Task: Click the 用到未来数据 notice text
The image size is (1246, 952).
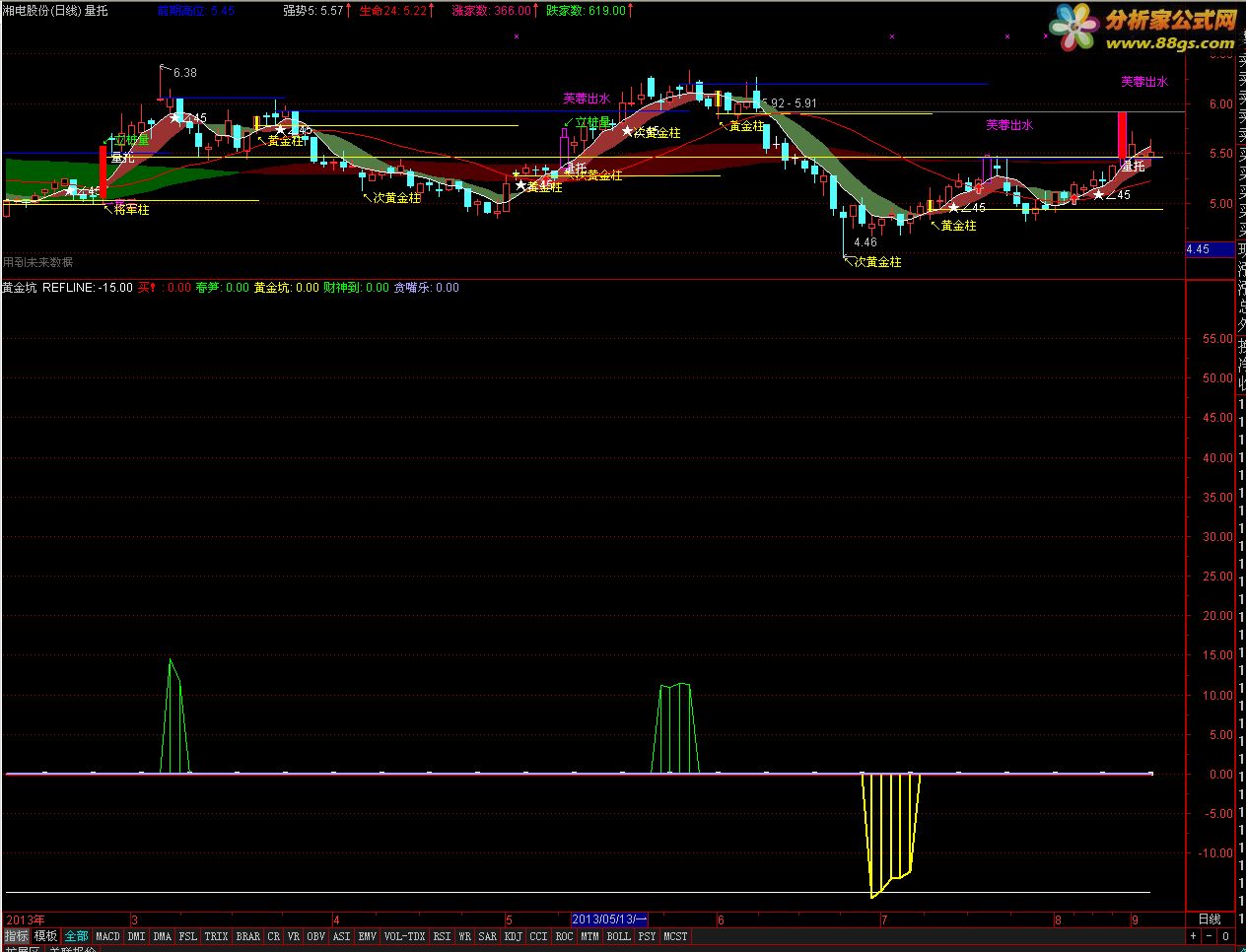Action: (x=37, y=262)
